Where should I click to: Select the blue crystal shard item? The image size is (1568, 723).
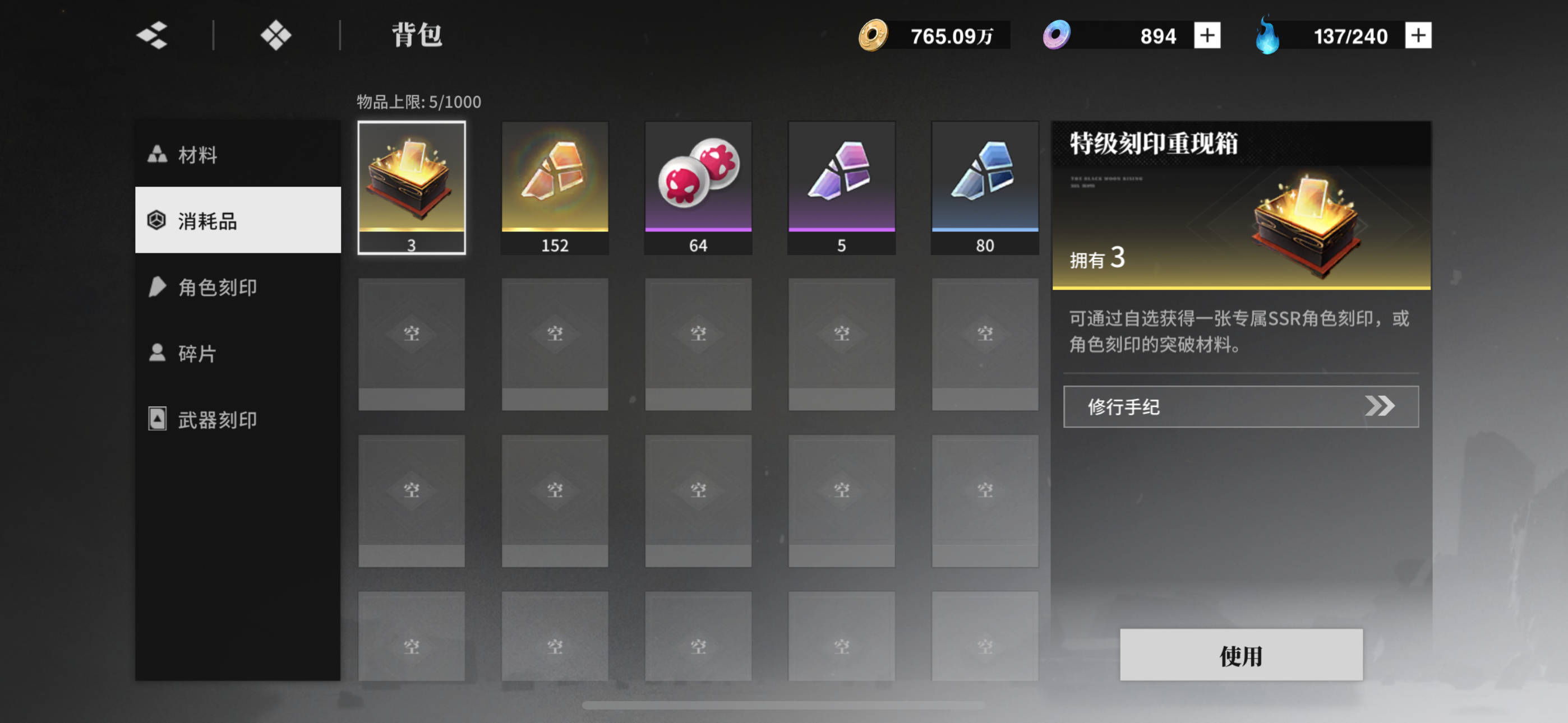point(985,187)
